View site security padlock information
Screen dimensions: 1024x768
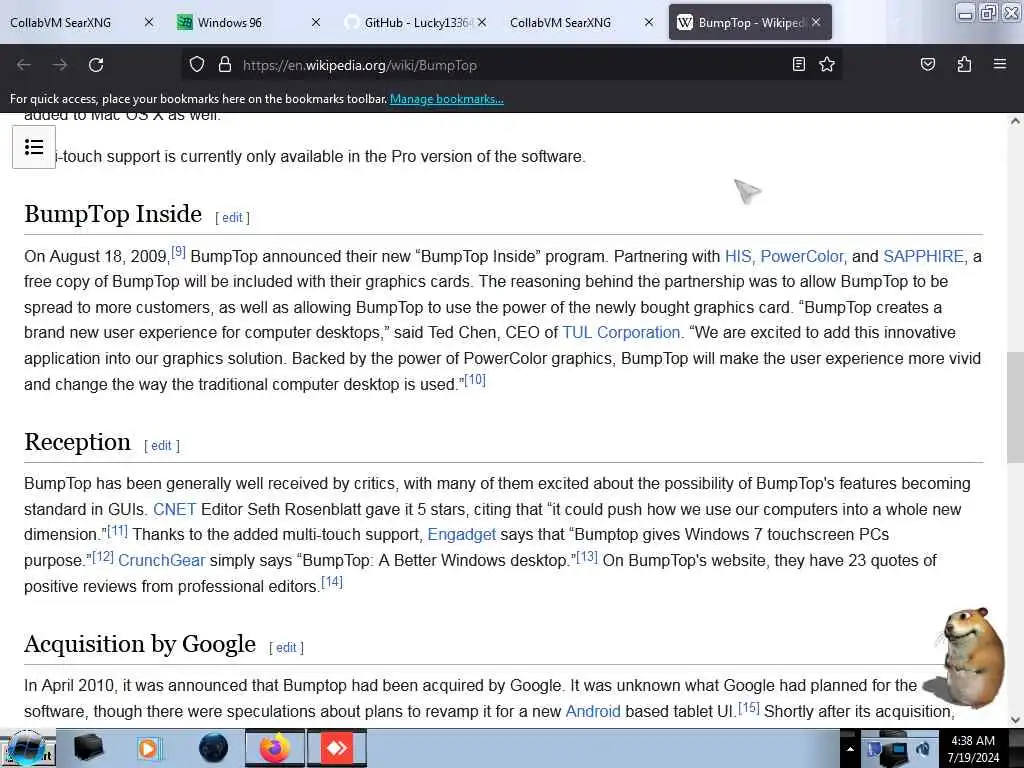coord(225,65)
